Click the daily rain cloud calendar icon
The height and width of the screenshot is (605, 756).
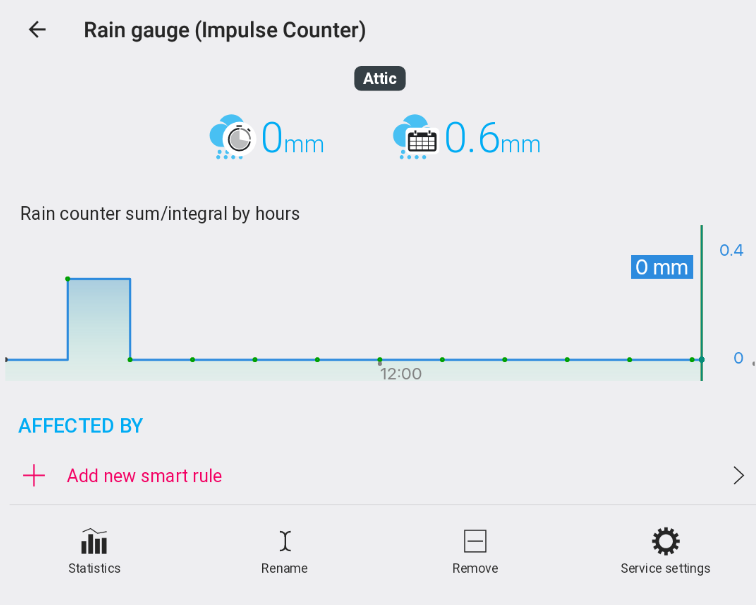tap(415, 138)
